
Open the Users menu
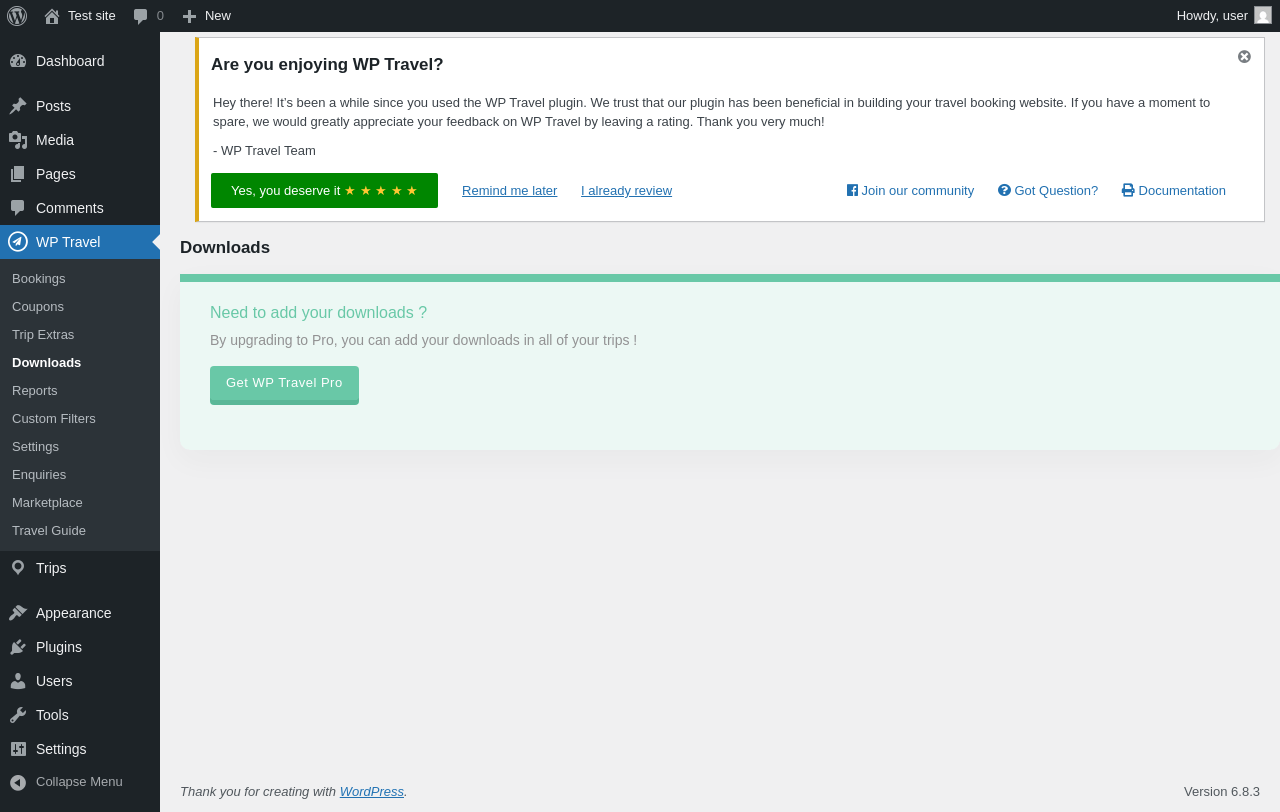pyautogui.click(x=80, y=681)
